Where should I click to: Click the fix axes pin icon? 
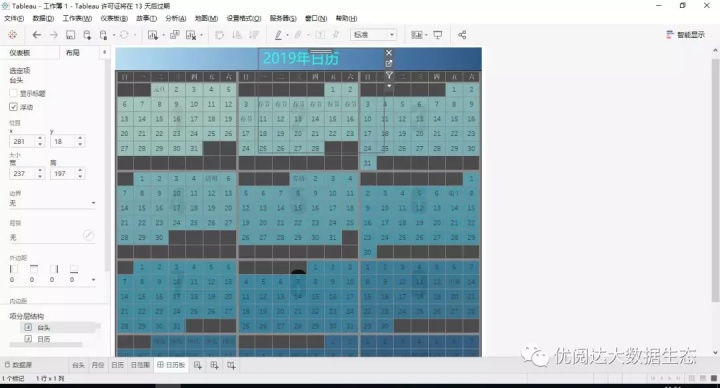pos(336,35)
